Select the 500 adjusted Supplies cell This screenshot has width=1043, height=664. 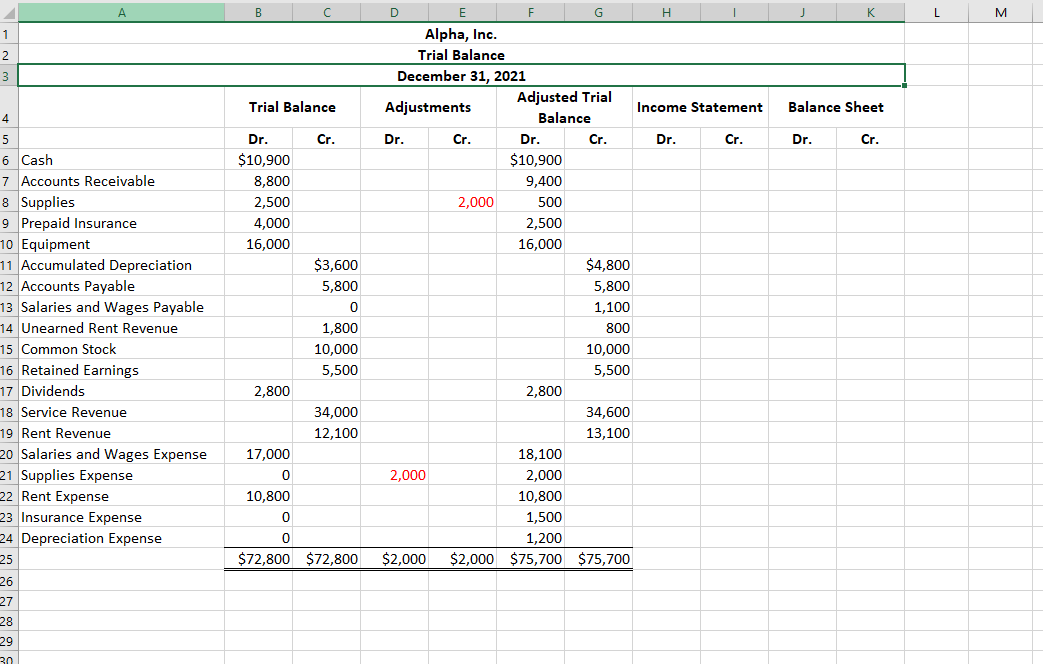tap(530, 202)
